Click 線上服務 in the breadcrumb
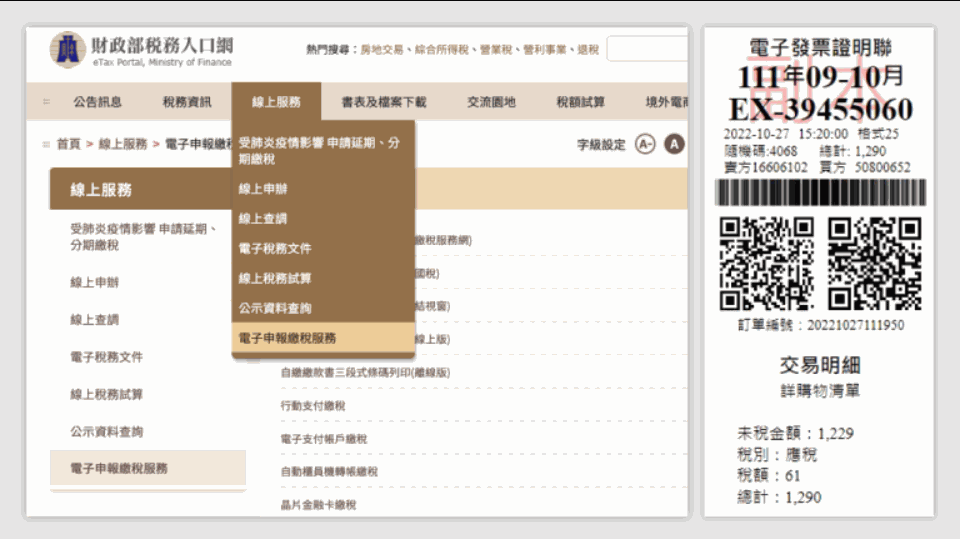The height and width of the screenshot is (539, 960). [123, 144]
